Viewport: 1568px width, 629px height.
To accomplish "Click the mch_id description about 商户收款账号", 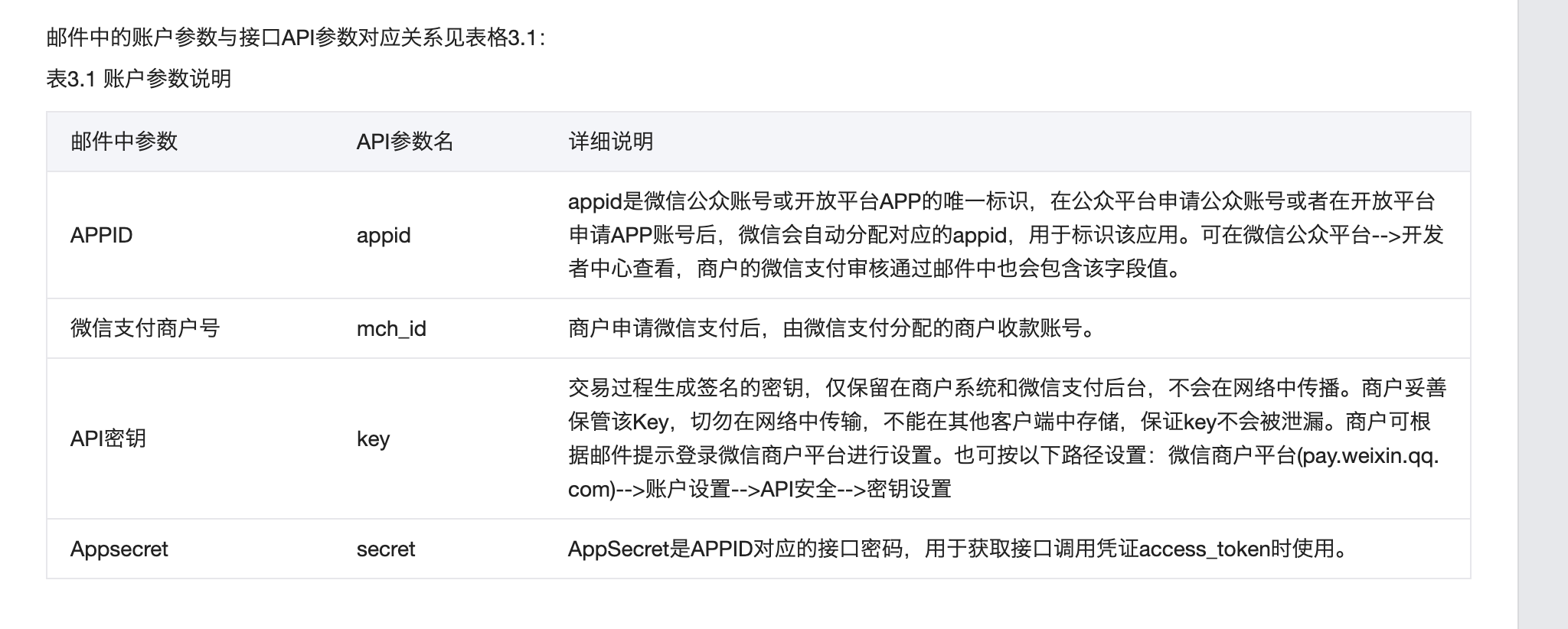I will point(833,328).
